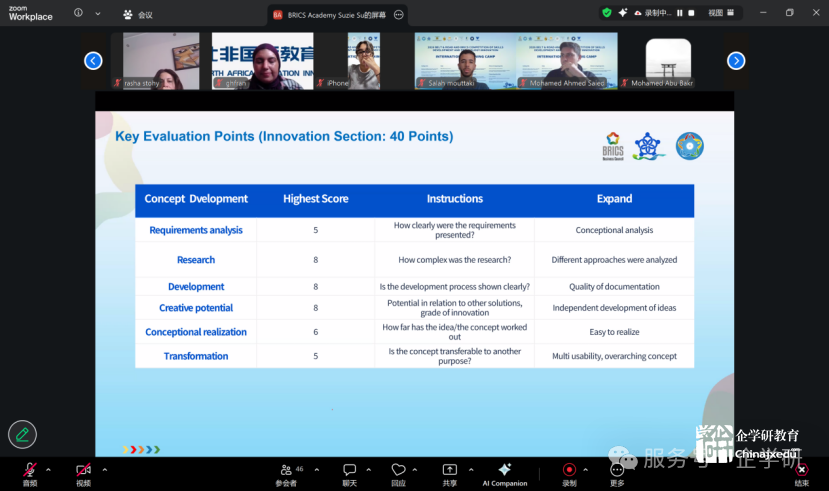Click the record button in bottom toolbar
This screenshot has height=491, width=829.
[x=569, y=470]
